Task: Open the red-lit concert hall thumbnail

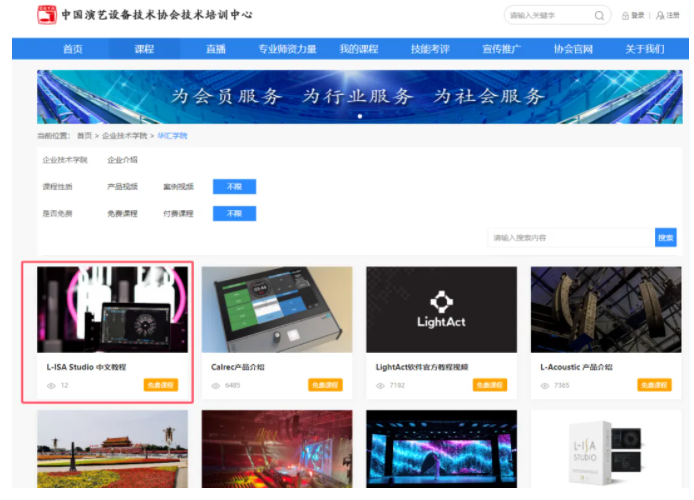Action: point(277,449)
